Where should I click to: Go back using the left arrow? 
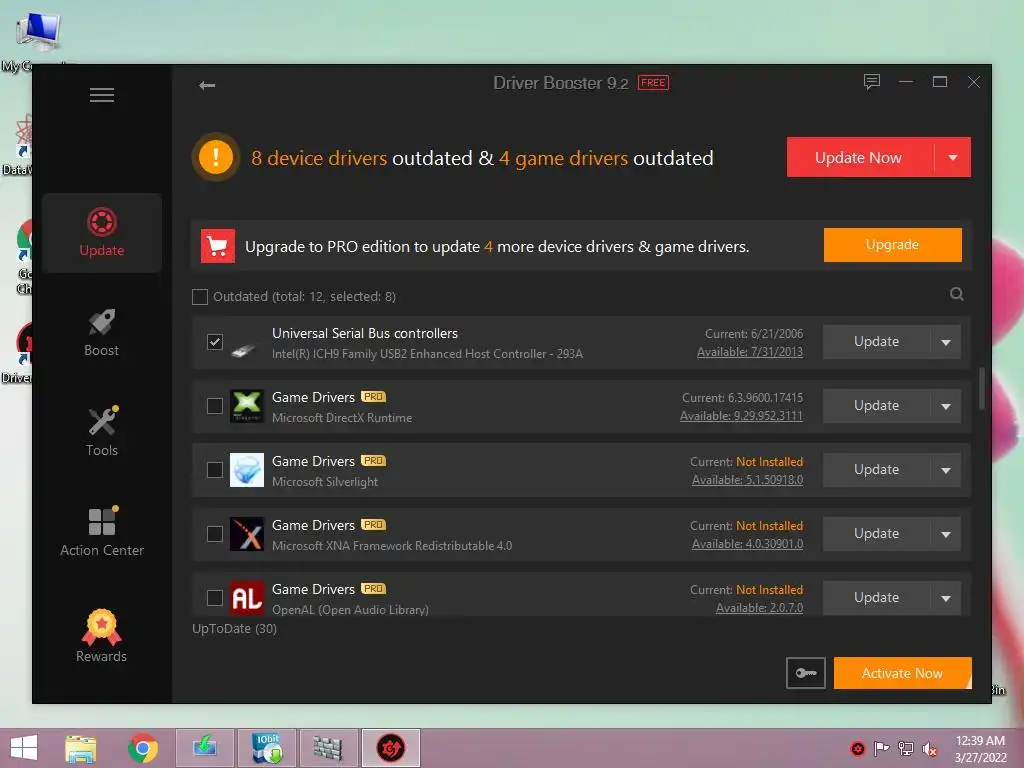click(207, 85)
